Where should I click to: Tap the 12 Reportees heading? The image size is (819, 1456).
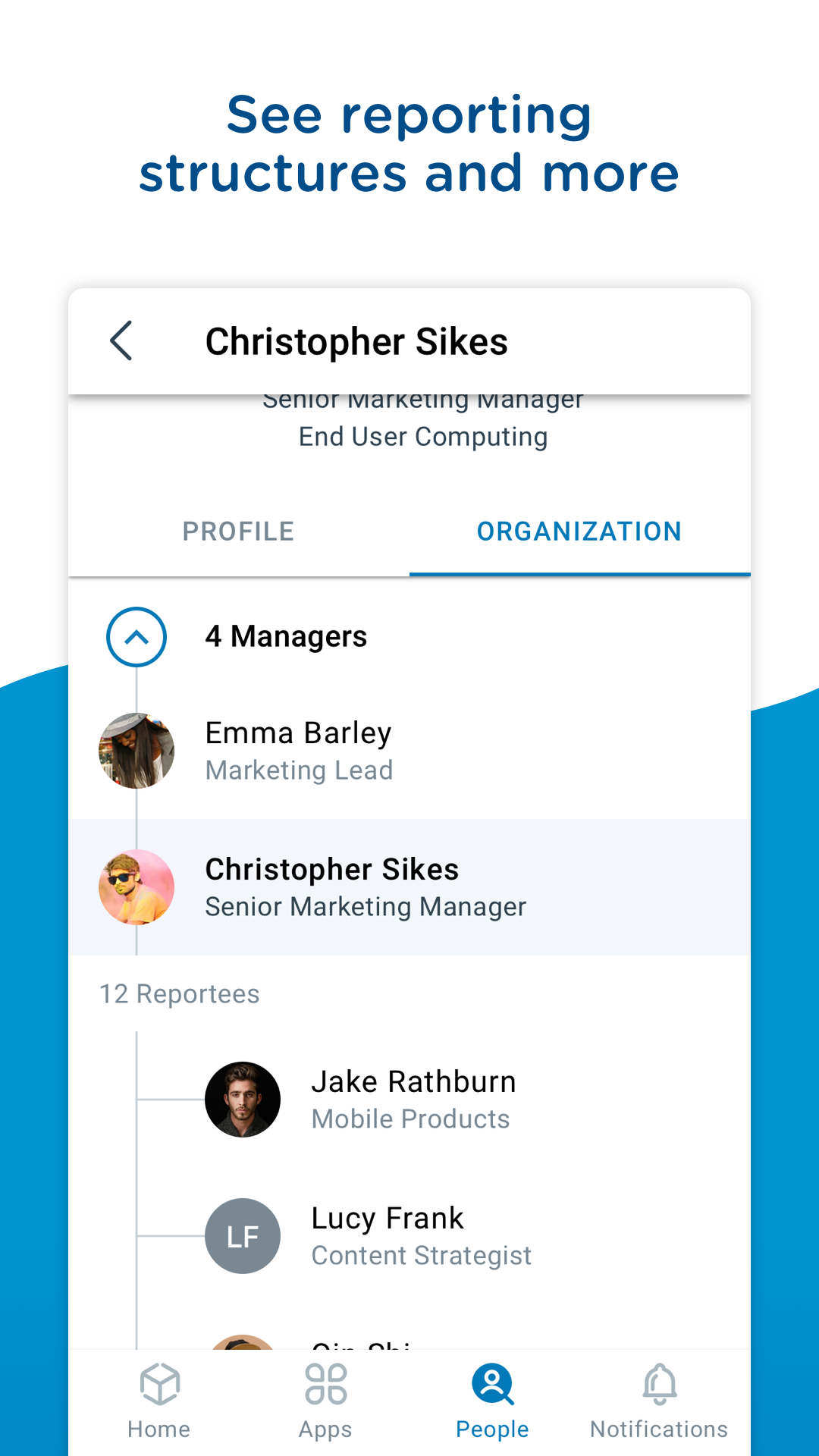click(x=180, y=993)
